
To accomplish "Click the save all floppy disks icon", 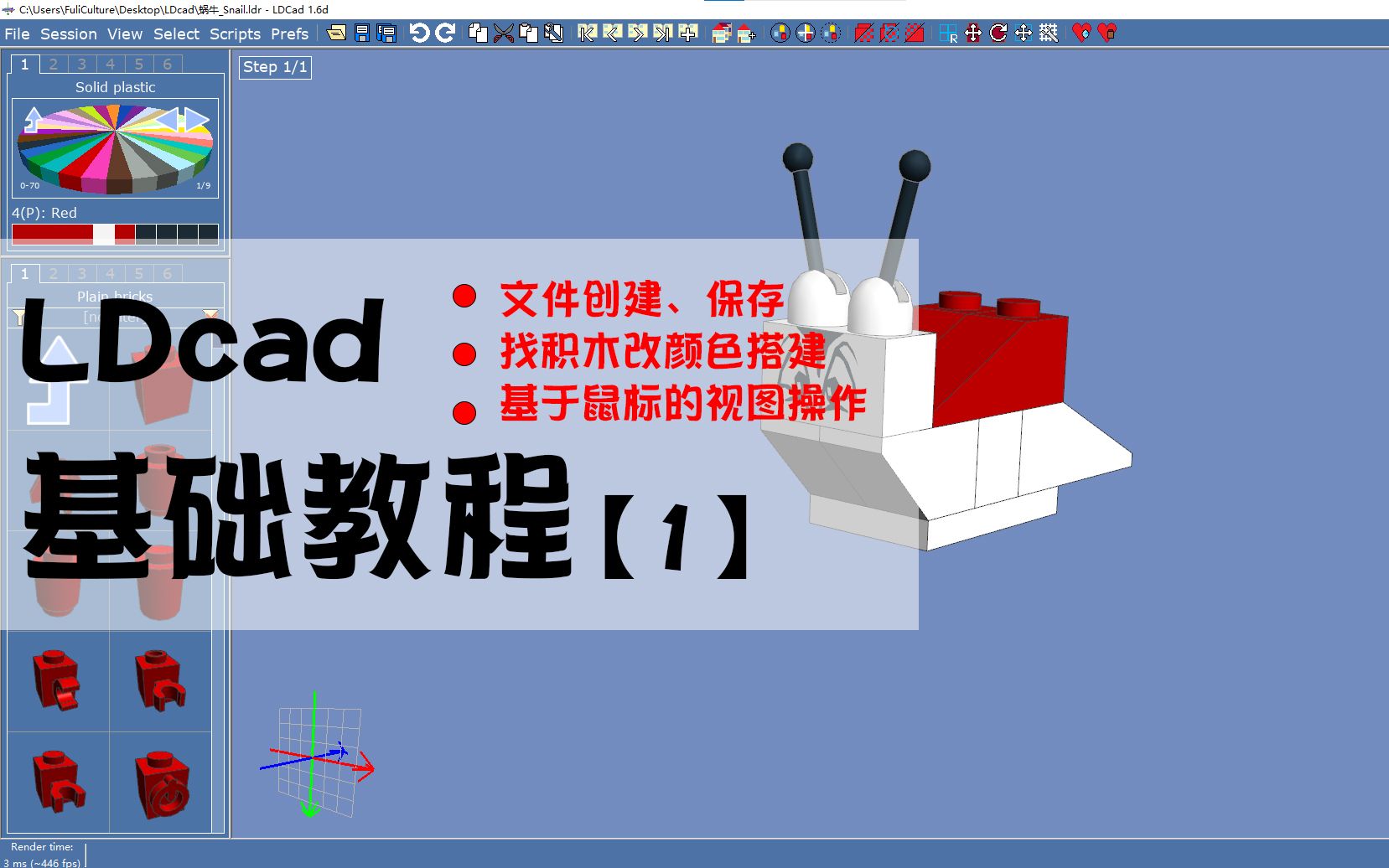I will 386,33.
